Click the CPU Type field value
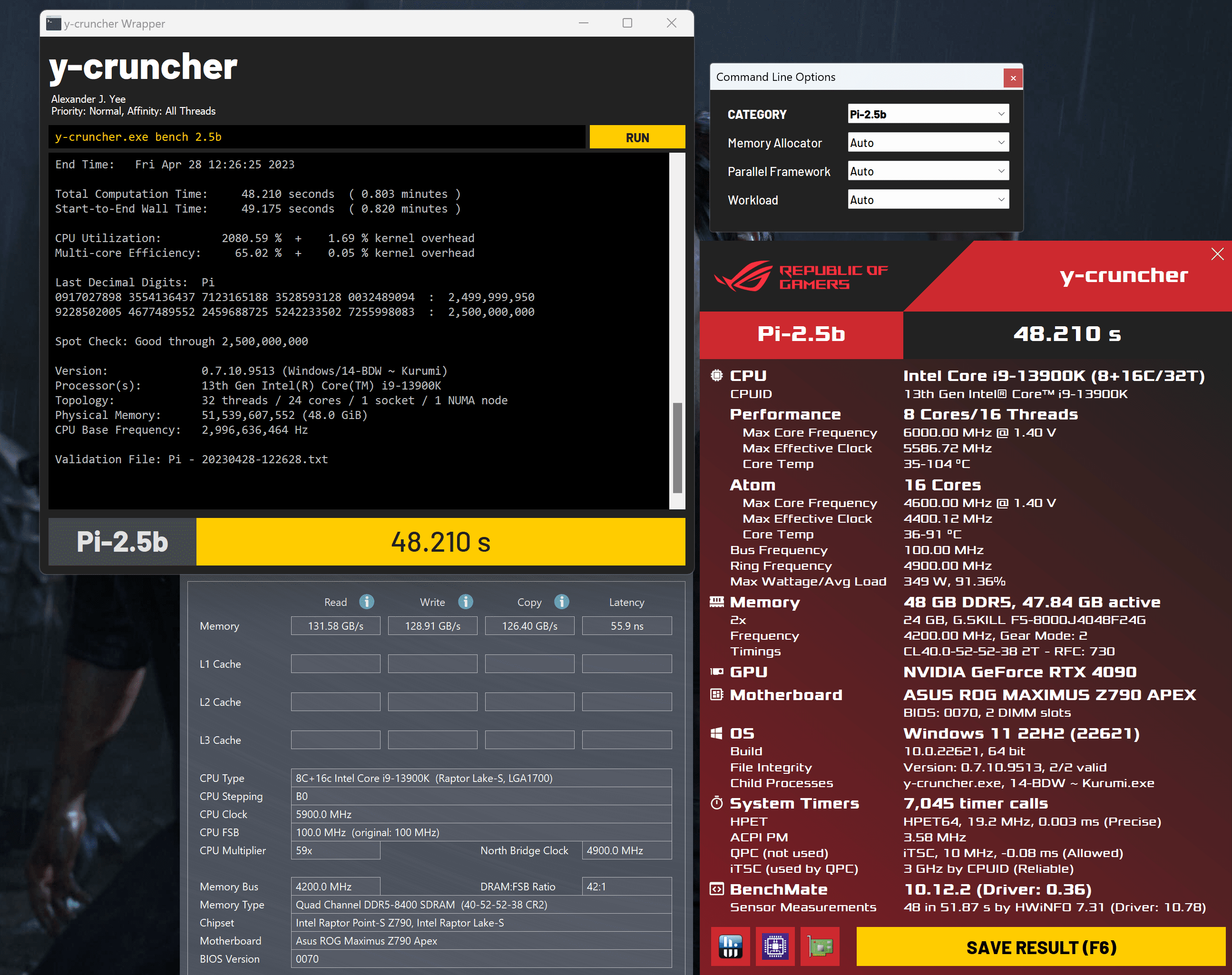The width and height of the screenshot is (1232, 975). click(481, 778)
